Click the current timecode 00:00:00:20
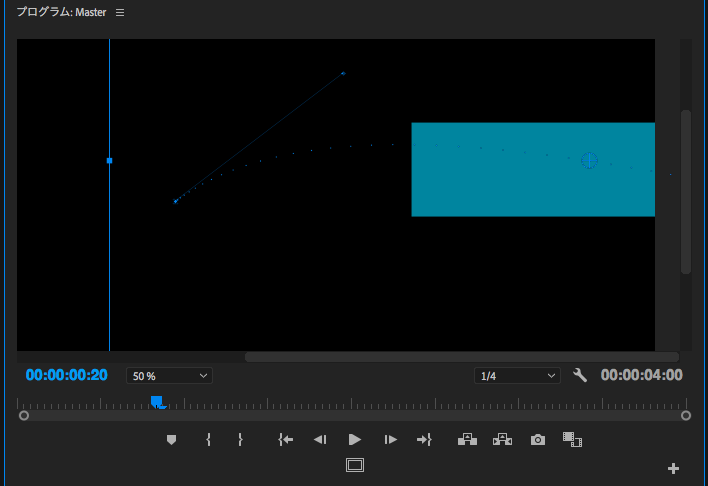This screenshot has width=708, height=486. tap(67, 375)
